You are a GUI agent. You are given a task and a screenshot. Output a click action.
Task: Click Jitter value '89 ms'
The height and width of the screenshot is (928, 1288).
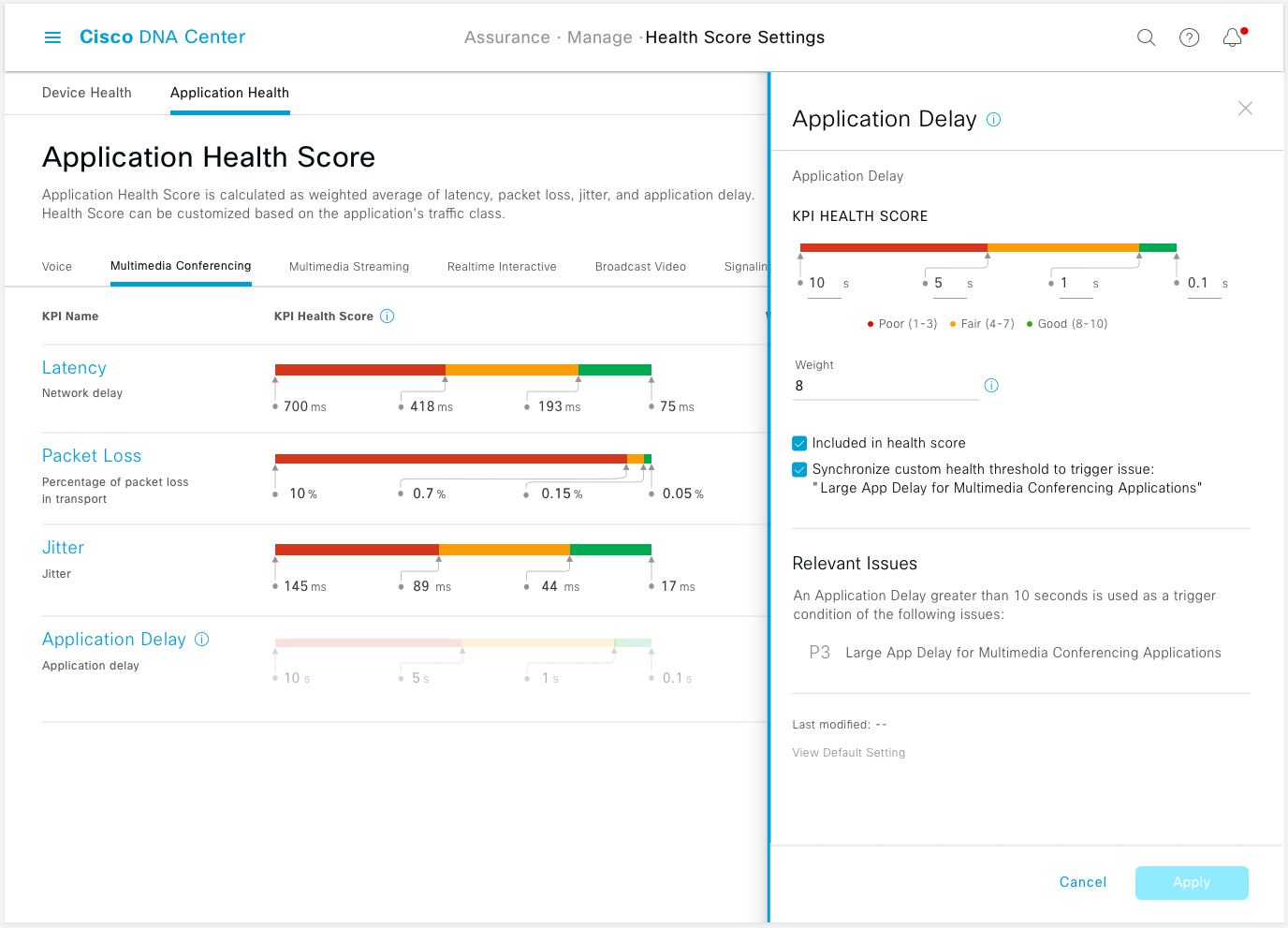432,586
